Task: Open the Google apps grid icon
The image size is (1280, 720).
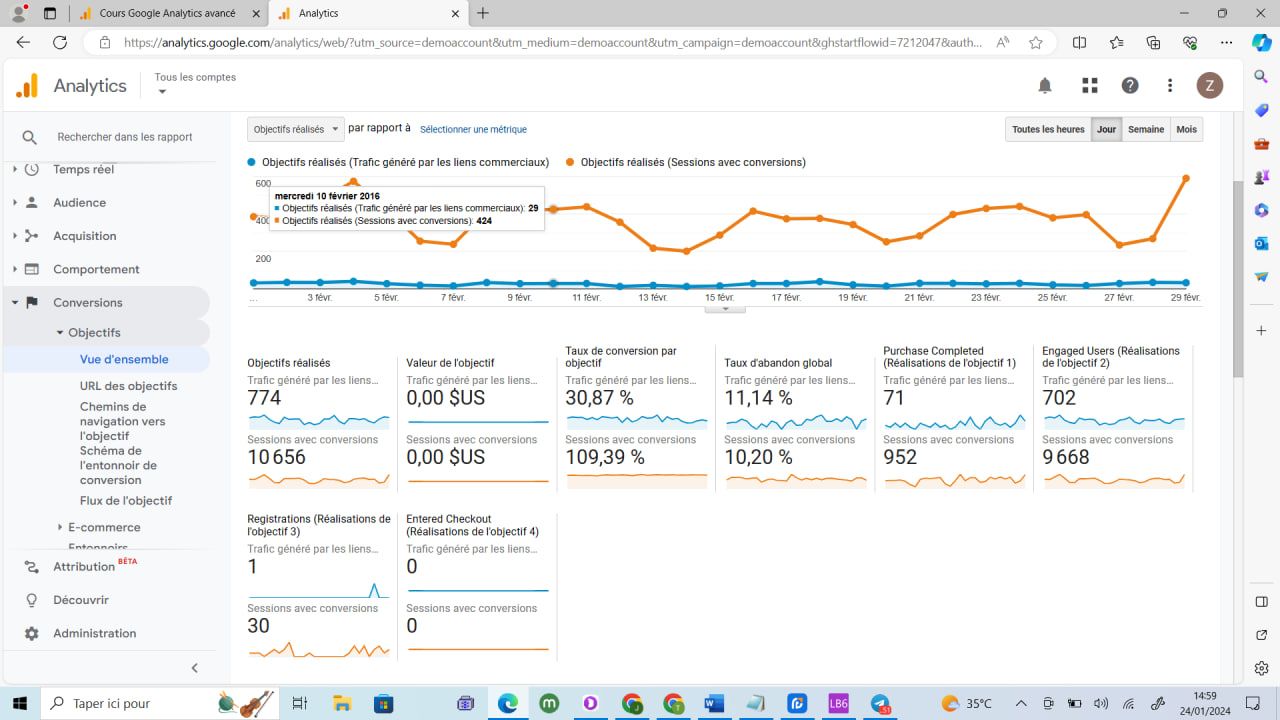Action: coord(1090,86)
